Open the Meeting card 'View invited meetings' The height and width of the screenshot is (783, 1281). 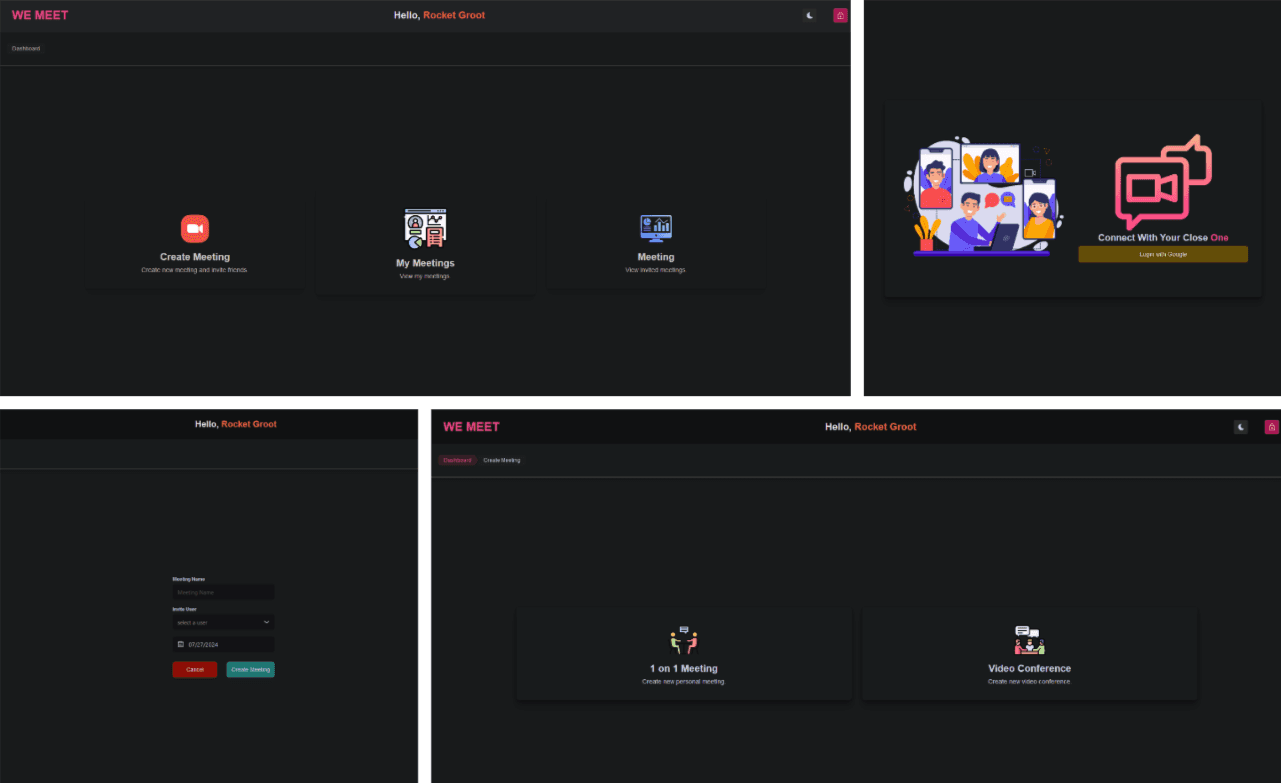[656, 270]
